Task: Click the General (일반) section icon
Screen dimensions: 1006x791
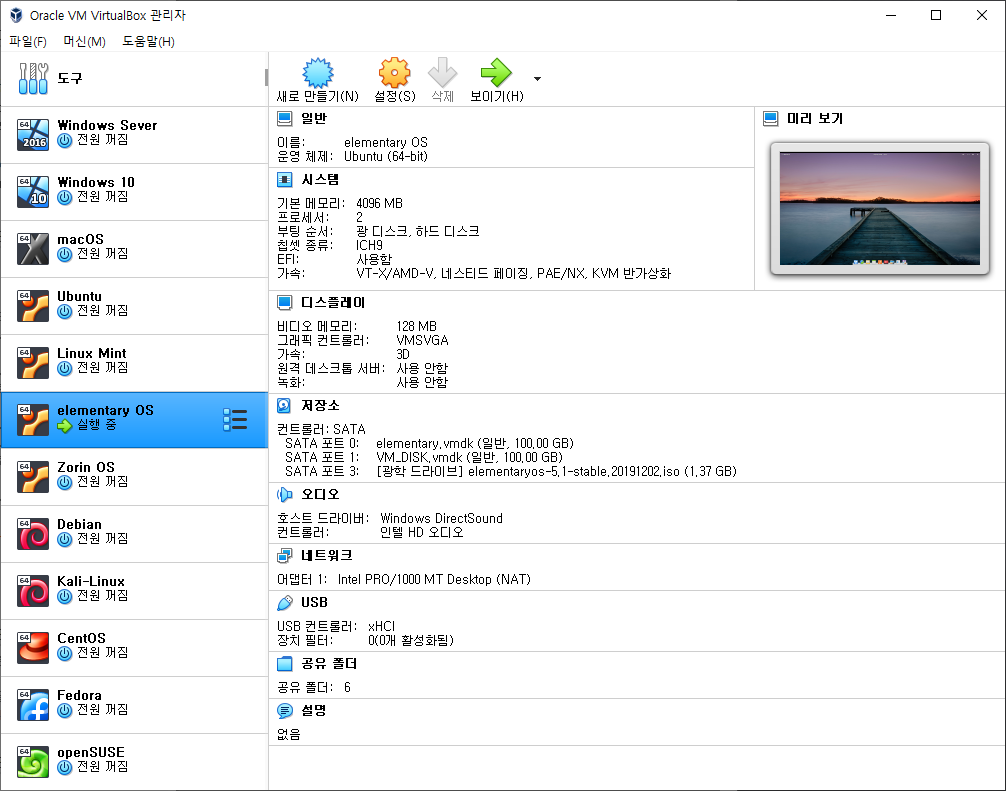Action: pyautogui.click(x=284, y=119)
